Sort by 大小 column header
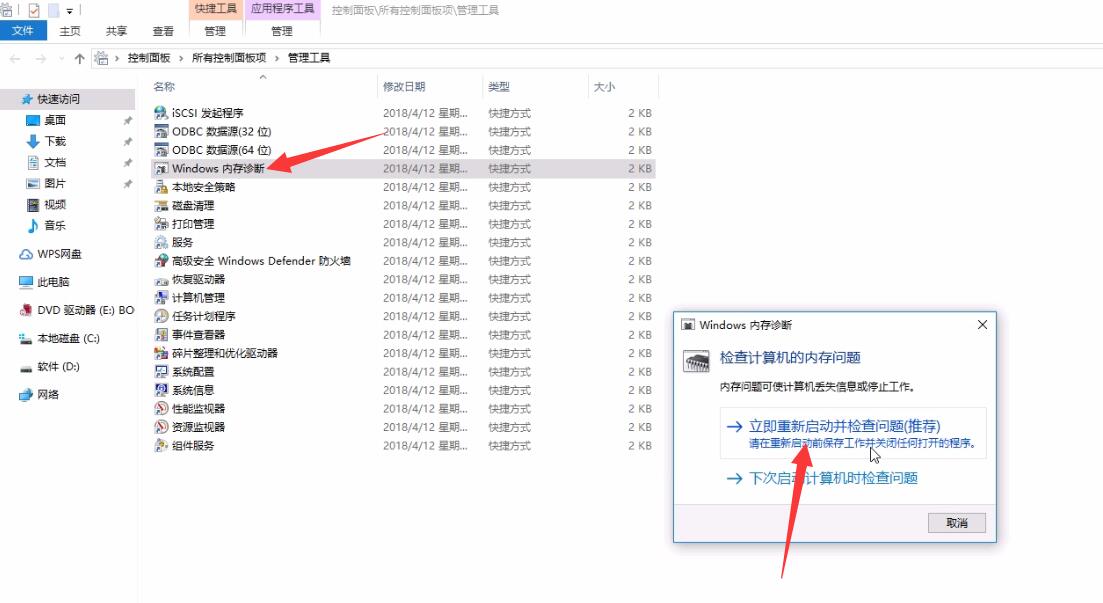Viewport: 1103px width, 603px height. (x=623, y=87)
